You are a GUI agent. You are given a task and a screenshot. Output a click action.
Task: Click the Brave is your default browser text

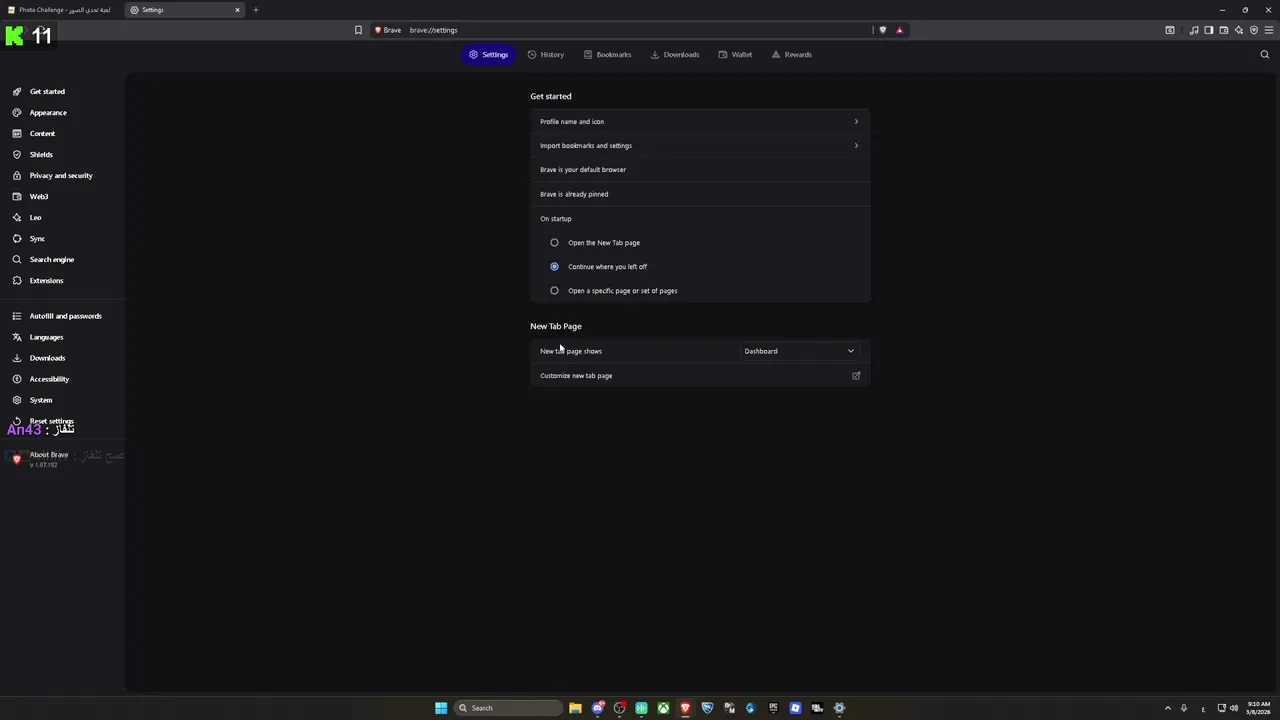(583, 170)
